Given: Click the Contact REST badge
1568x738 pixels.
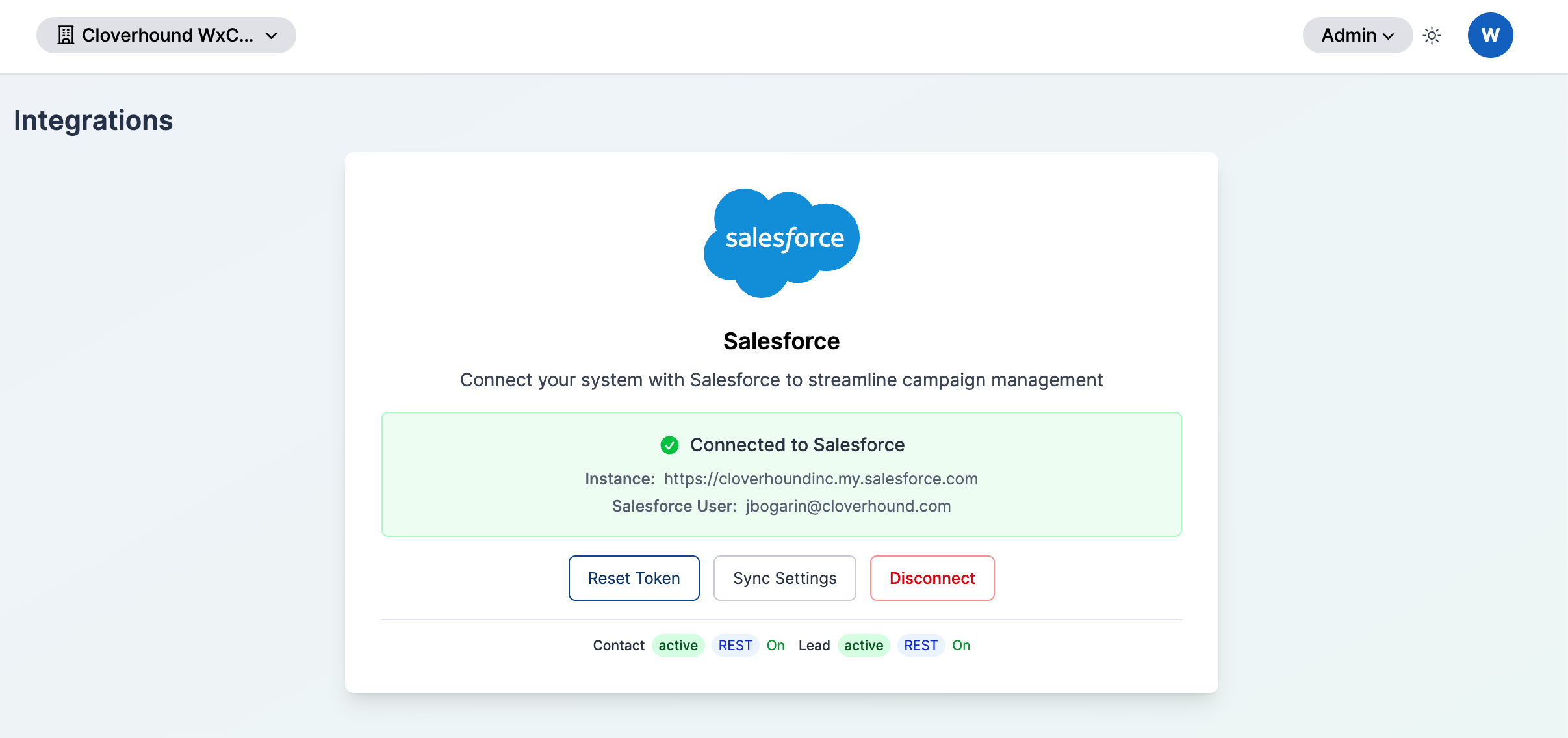Looking at the screenshot, I should pyautogui.click(x=736, y=645).
